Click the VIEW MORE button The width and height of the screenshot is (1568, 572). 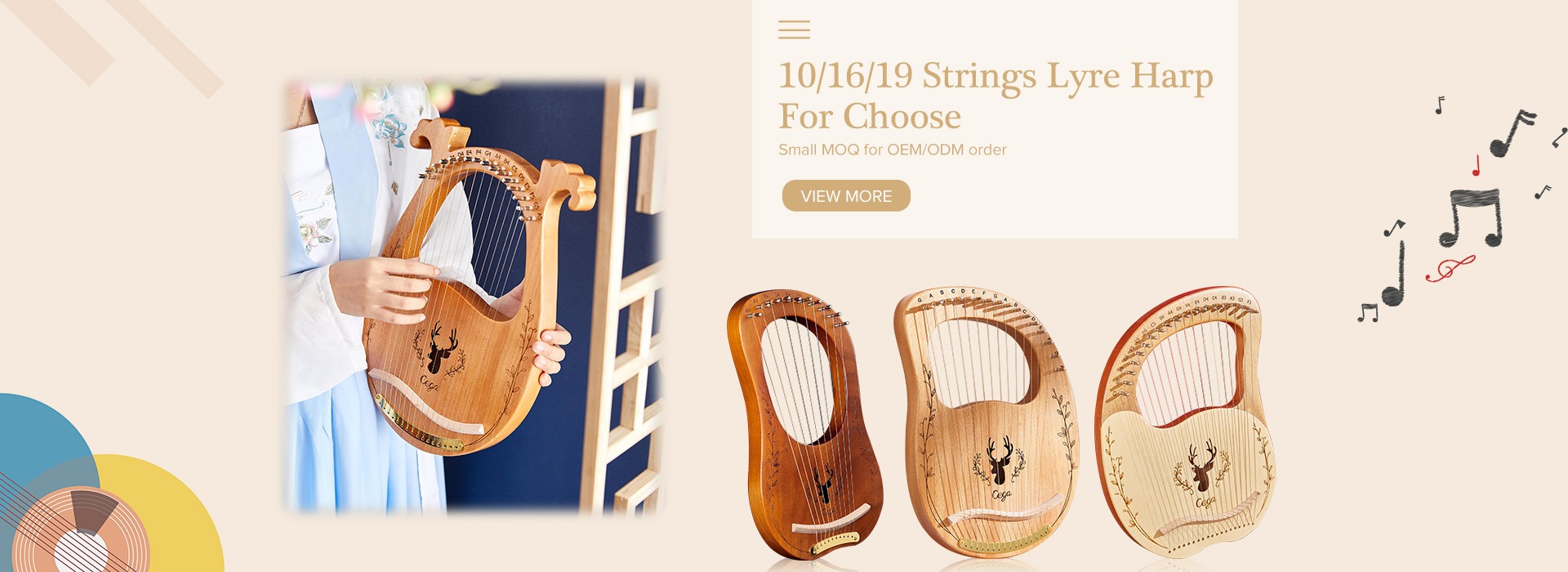tap(846, 196)
